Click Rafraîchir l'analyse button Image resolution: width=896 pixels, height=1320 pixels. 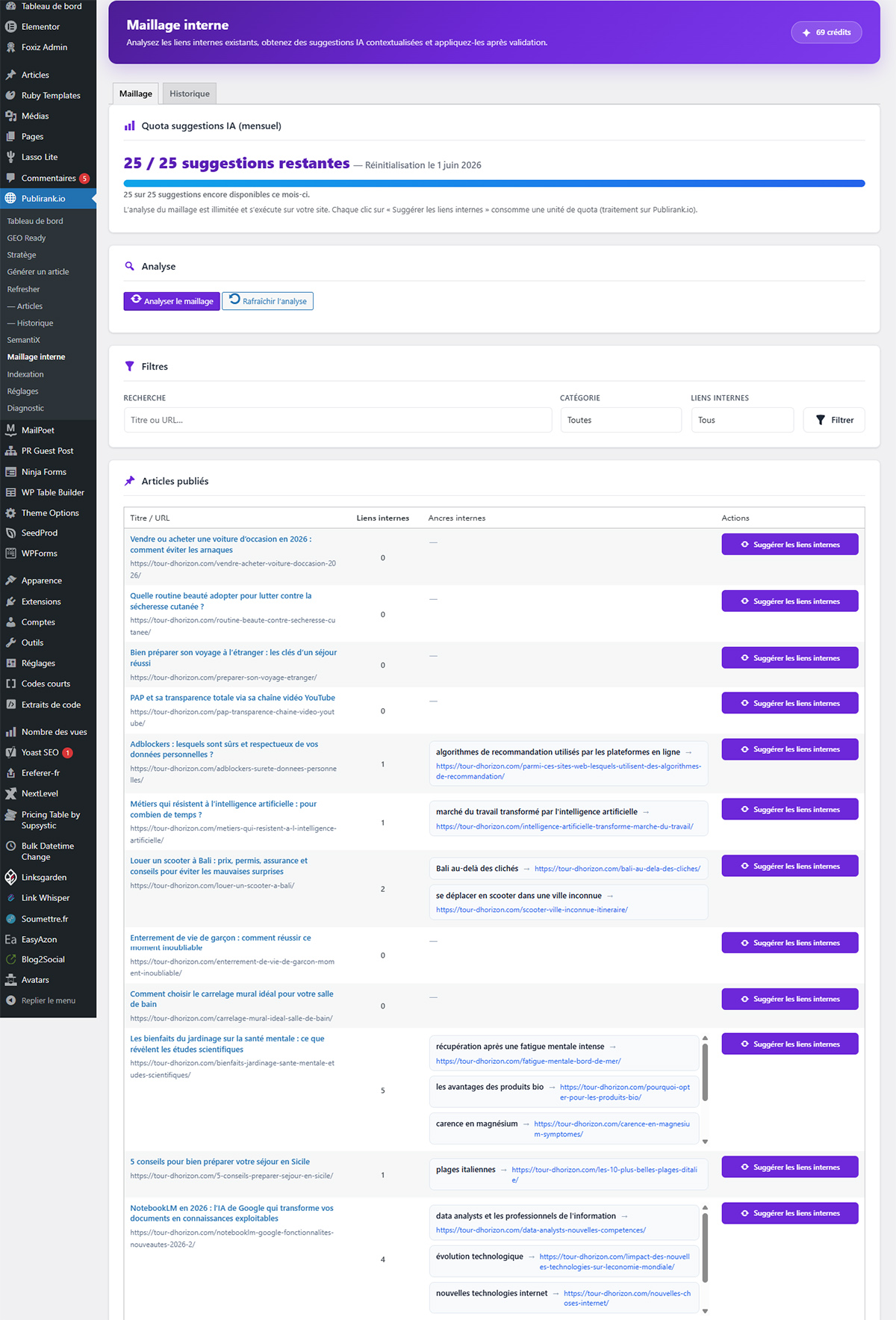click(267, 301)
